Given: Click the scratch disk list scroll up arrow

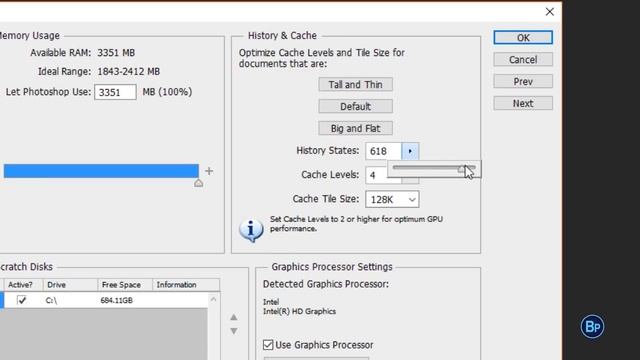Looking at the screenshot, I should 213,300.
